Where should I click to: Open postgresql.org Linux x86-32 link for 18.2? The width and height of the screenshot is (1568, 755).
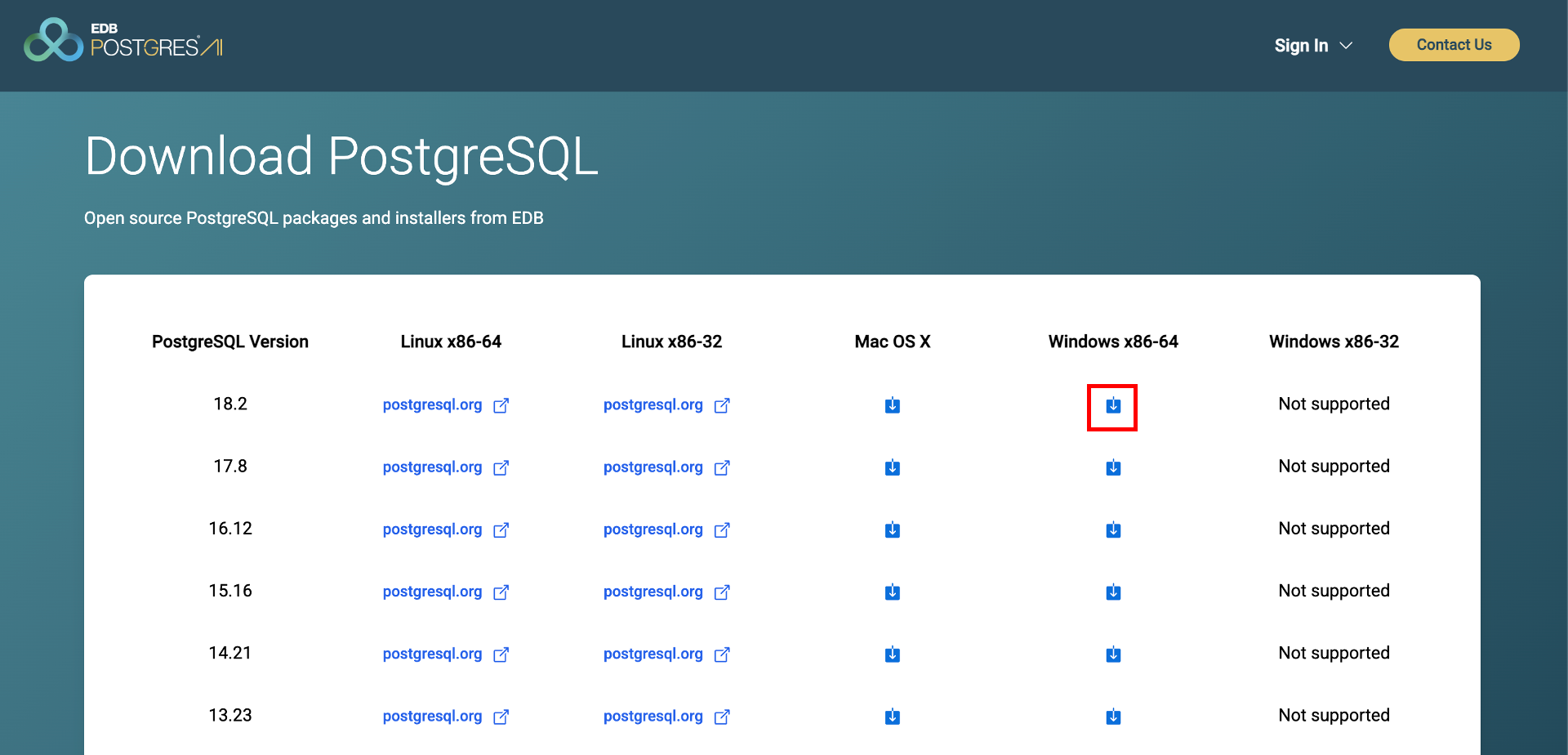tap(666, 405)
